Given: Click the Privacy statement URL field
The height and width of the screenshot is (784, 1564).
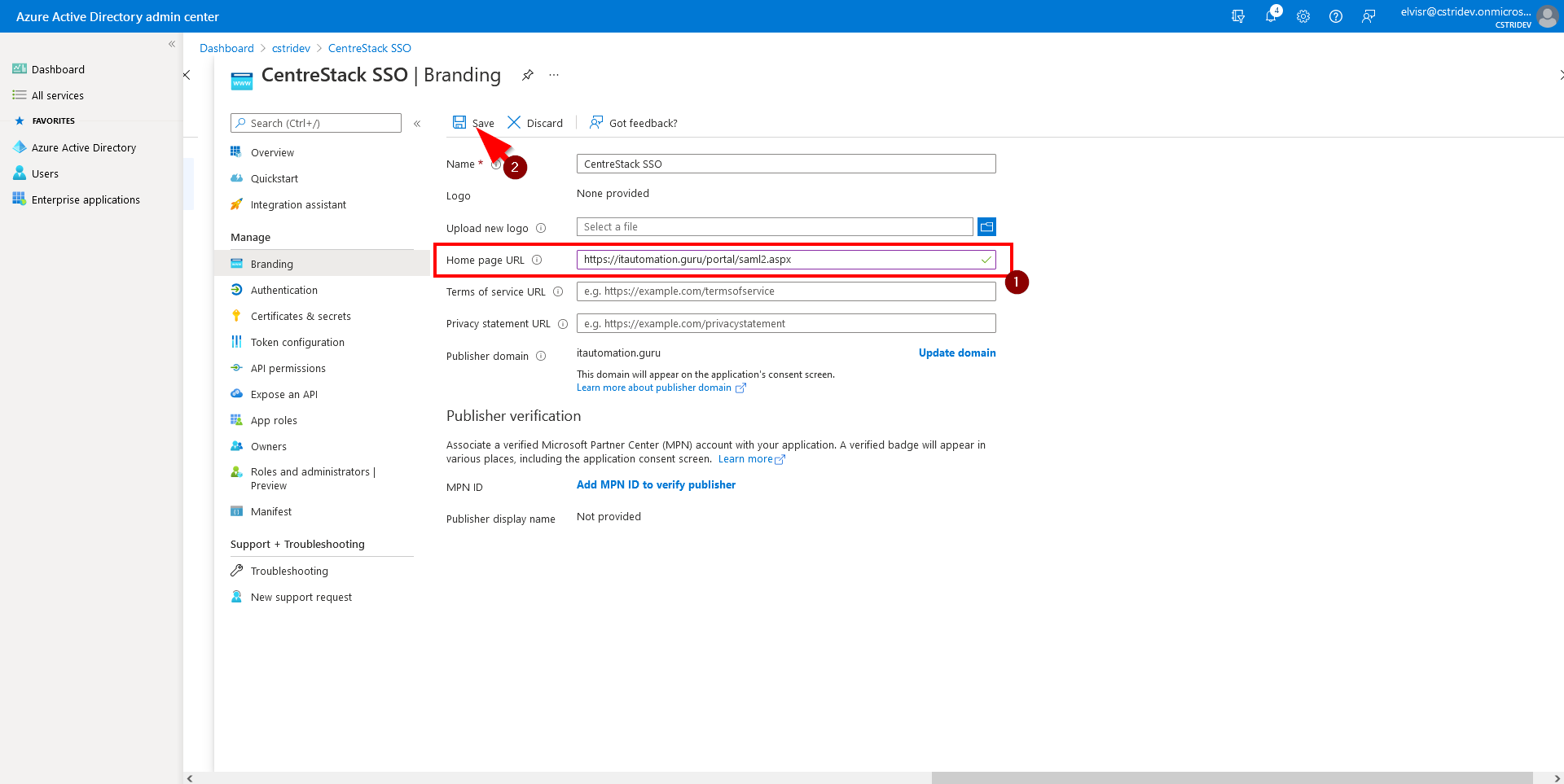Looking at the screenshot, I should (786, 323).
